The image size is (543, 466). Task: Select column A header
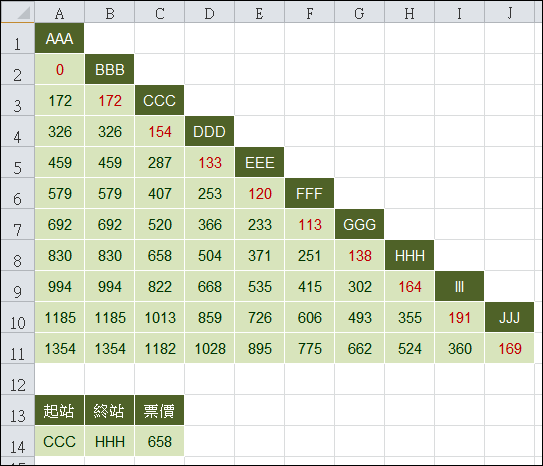point(60,12)
